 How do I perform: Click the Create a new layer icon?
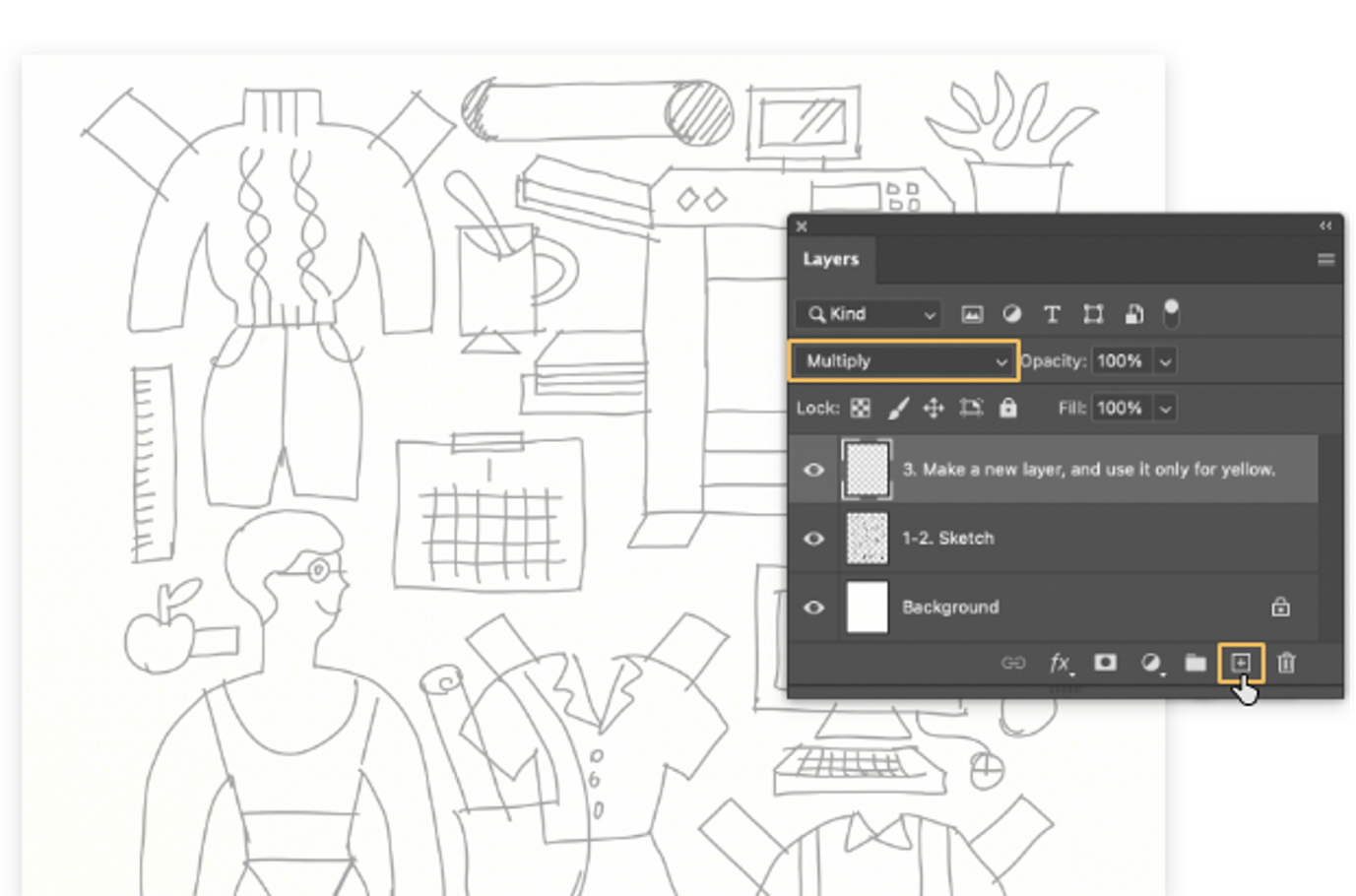click(x=1243, y=663)
